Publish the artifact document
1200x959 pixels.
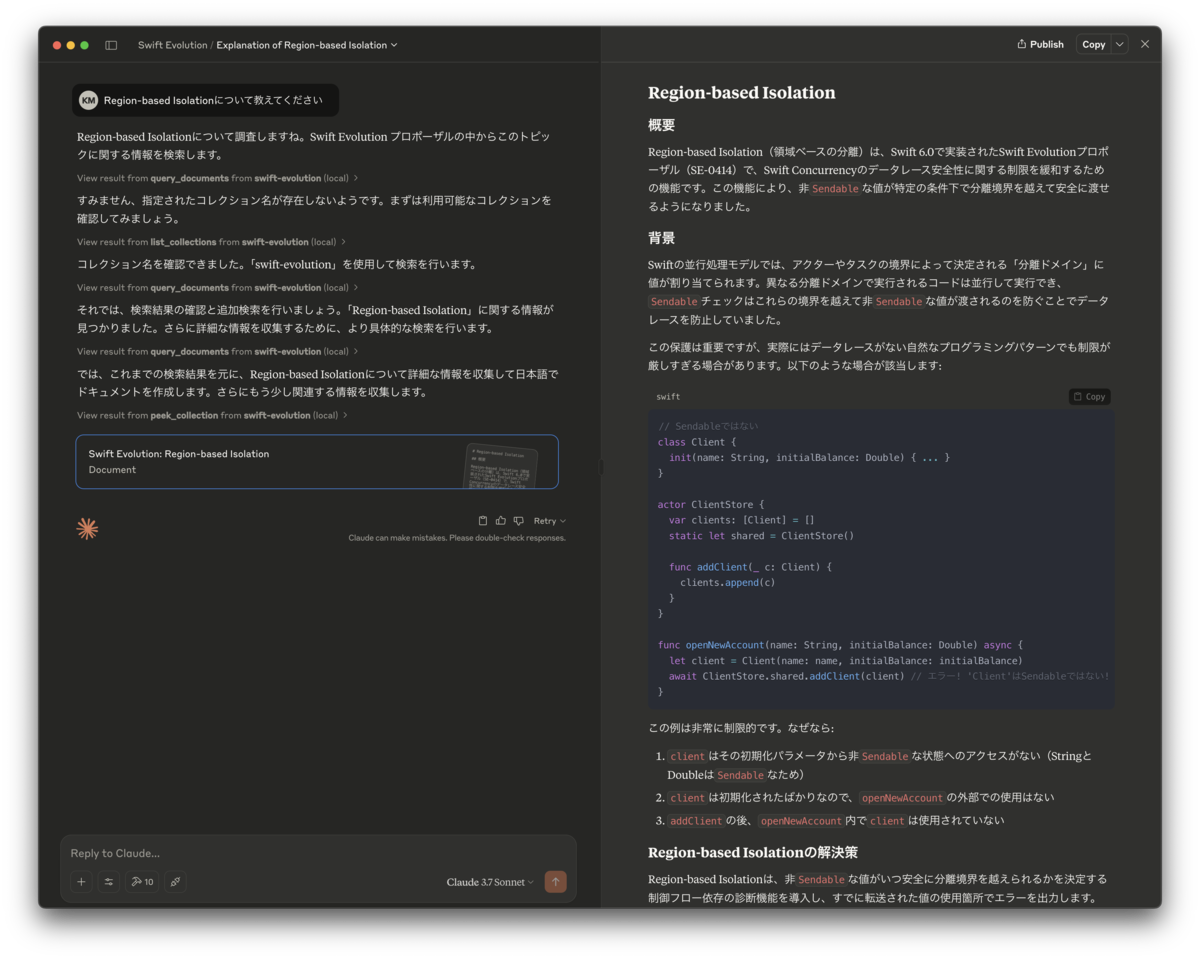[x=1040, y=44]
